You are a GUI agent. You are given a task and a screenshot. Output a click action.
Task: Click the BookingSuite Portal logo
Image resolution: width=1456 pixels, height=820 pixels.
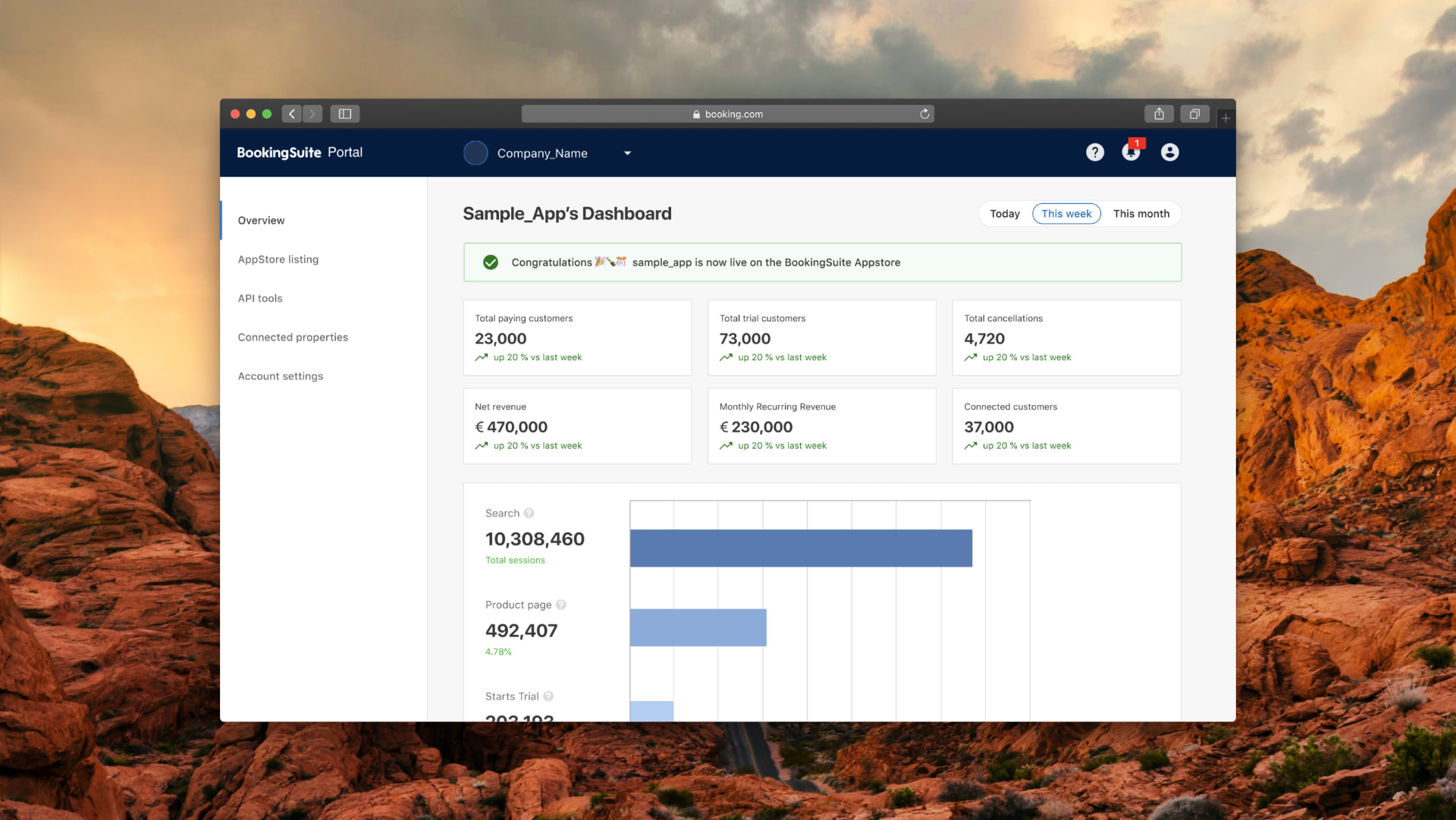point(300,152)
